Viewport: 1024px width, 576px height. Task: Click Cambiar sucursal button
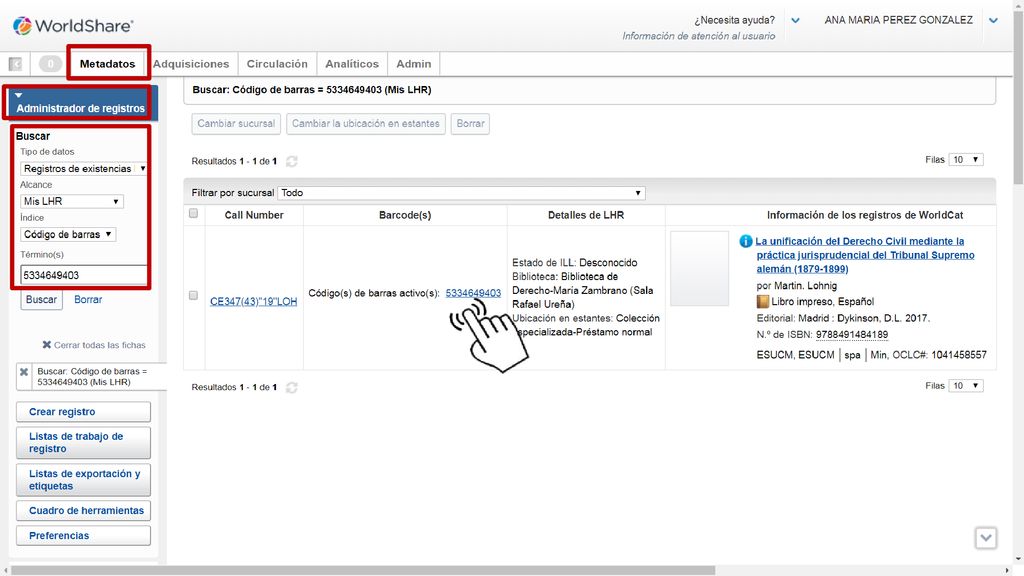click(x=236, y=123)
